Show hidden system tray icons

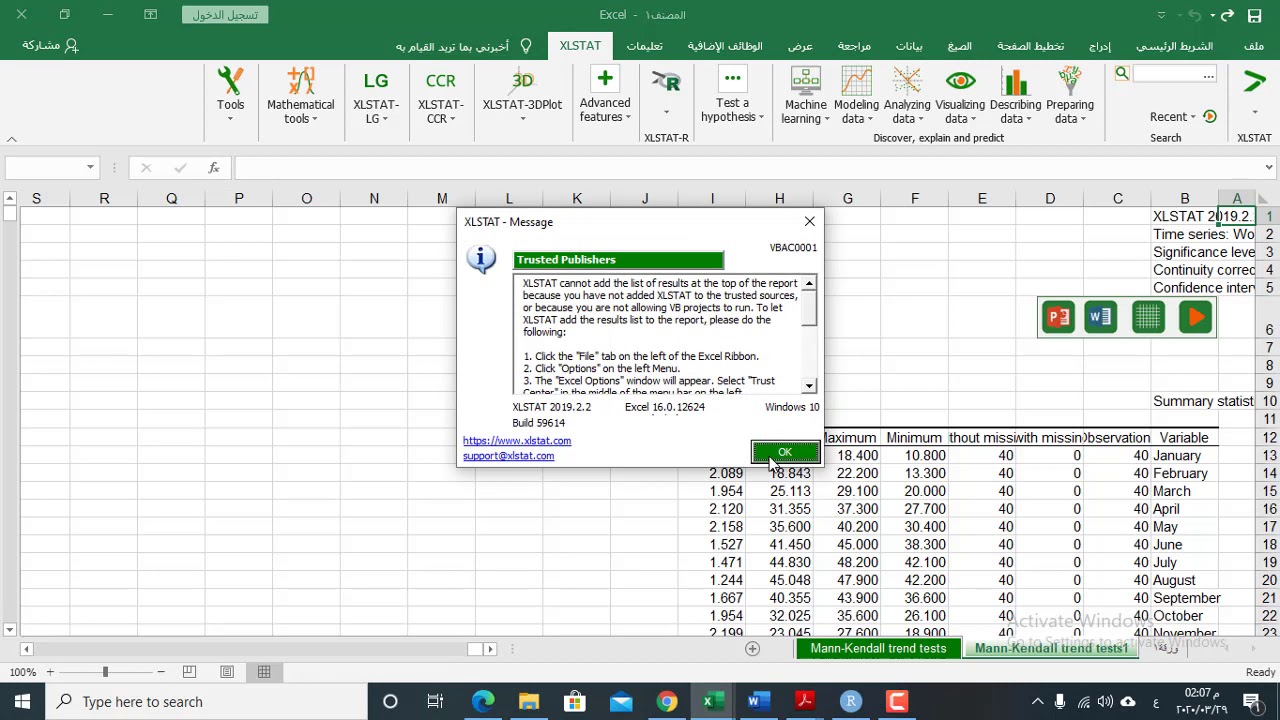1037,702
